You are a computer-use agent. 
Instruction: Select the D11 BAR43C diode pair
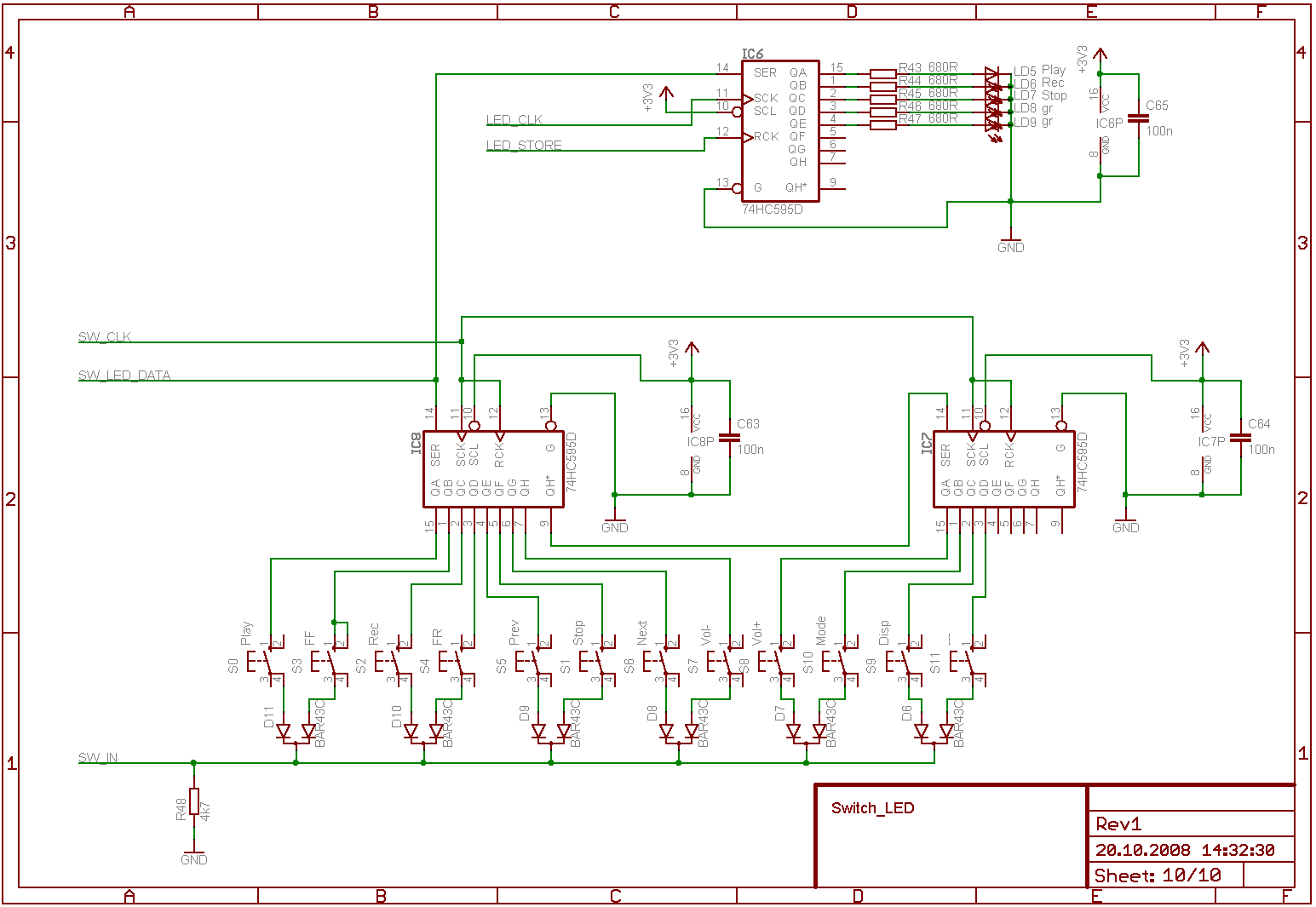pyautogui.click(x=296, y=732)
